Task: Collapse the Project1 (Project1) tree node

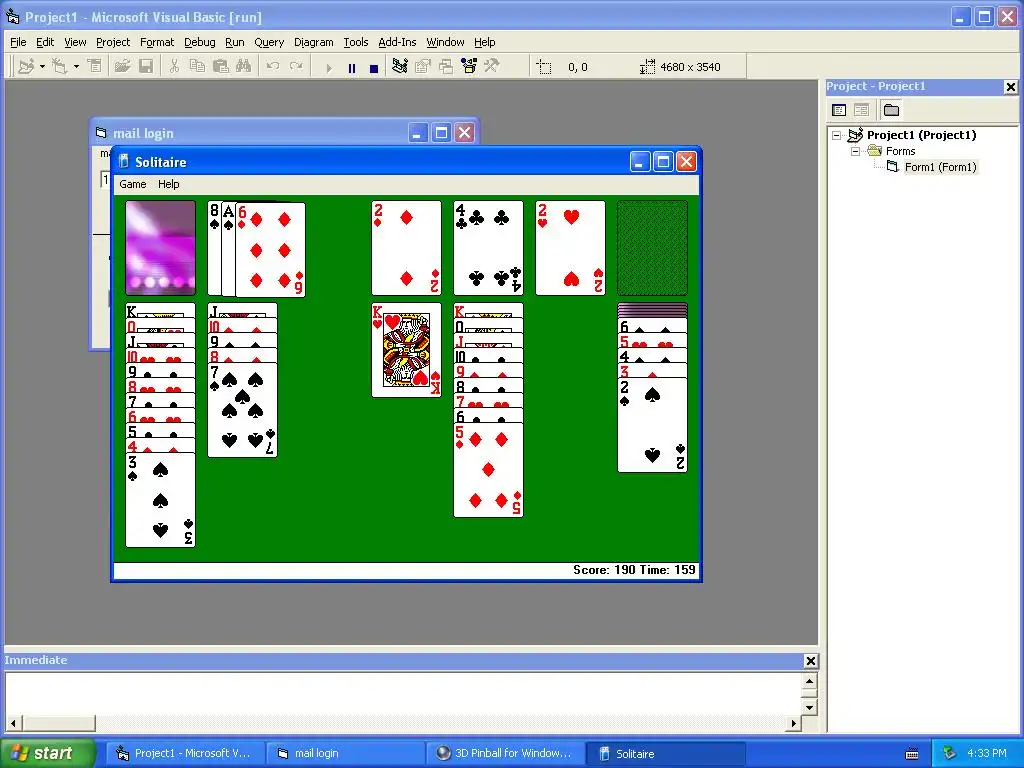Action: pyautogui.click(x=836, y=135)
